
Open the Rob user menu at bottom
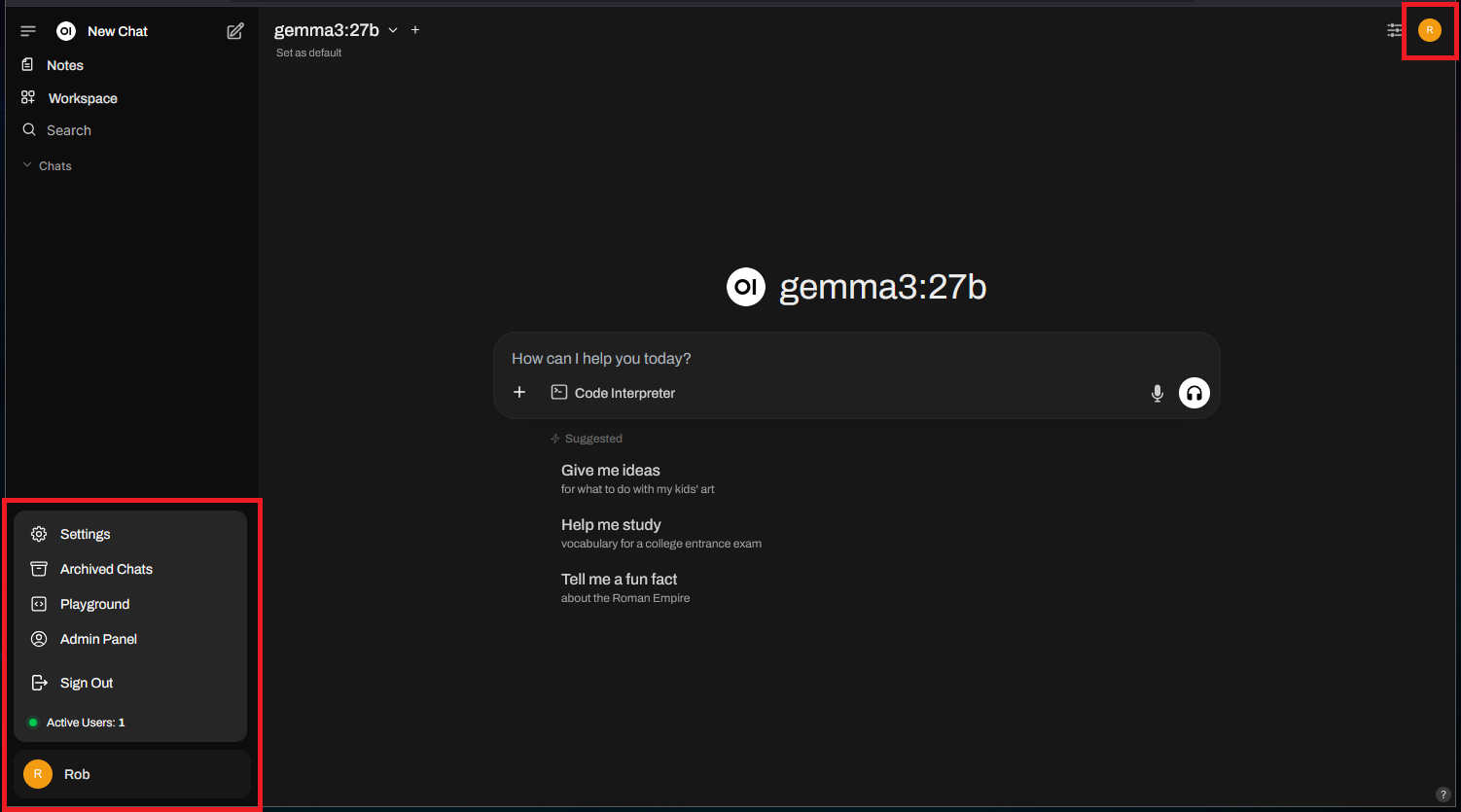(x=132, y=774)
